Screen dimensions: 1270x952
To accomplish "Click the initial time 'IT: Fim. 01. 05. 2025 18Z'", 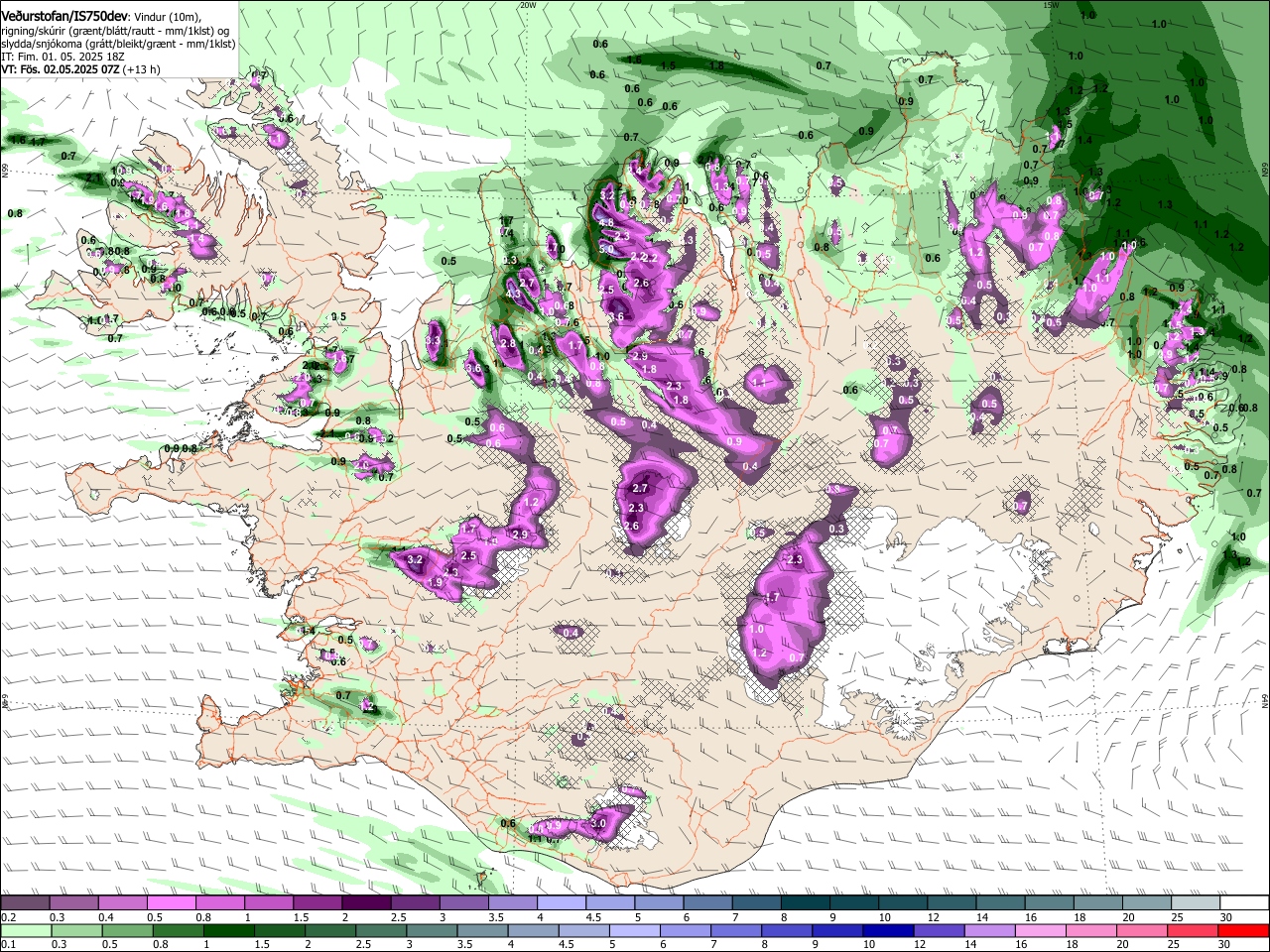I will pos(63,57).
